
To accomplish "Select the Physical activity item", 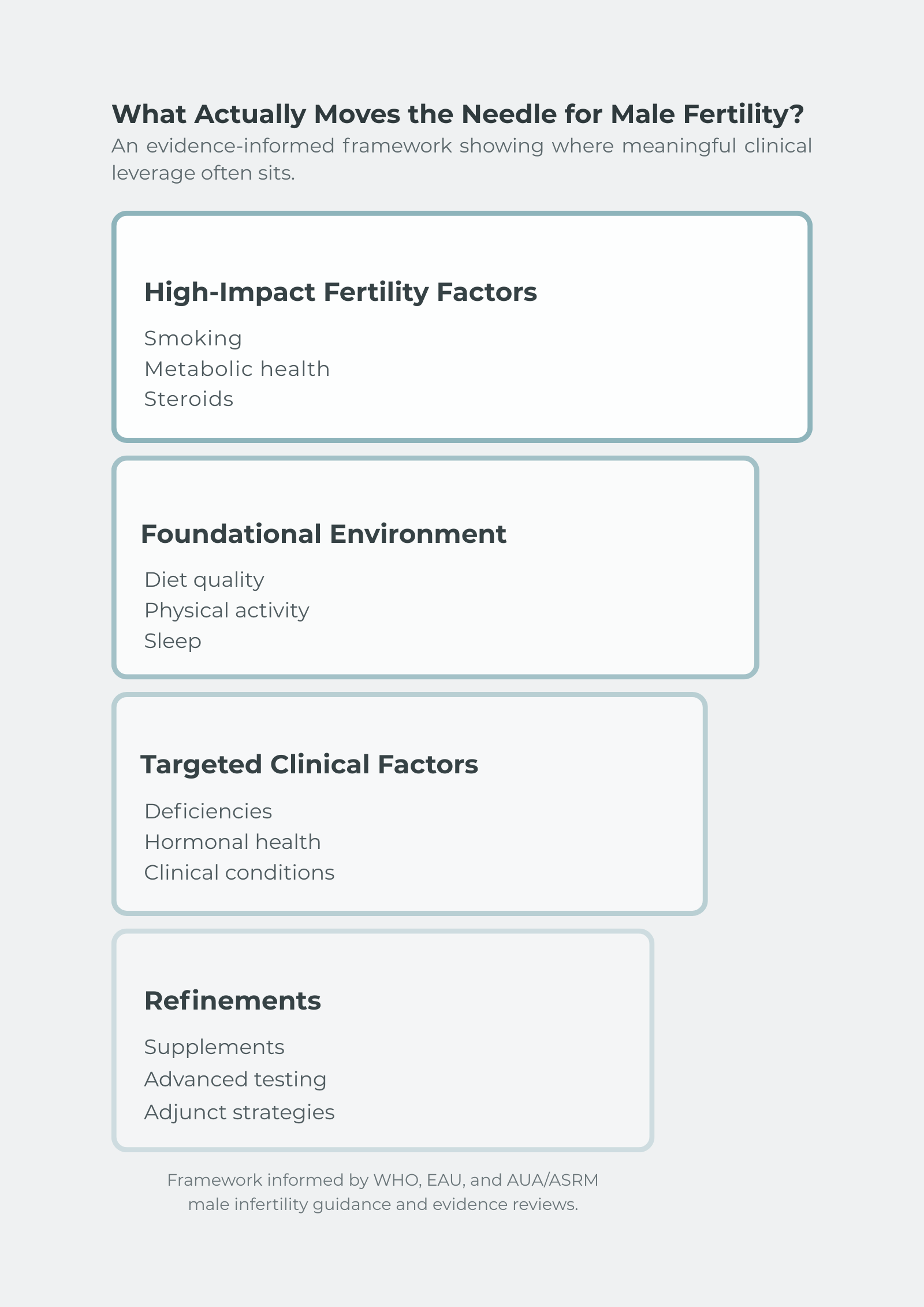I will click(226, 610).
